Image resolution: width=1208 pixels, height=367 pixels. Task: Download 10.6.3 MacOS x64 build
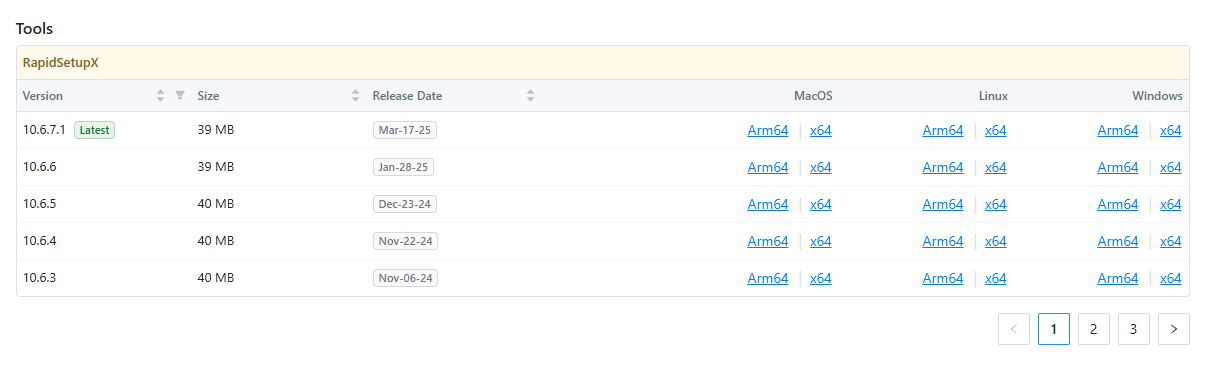point(821,278)
